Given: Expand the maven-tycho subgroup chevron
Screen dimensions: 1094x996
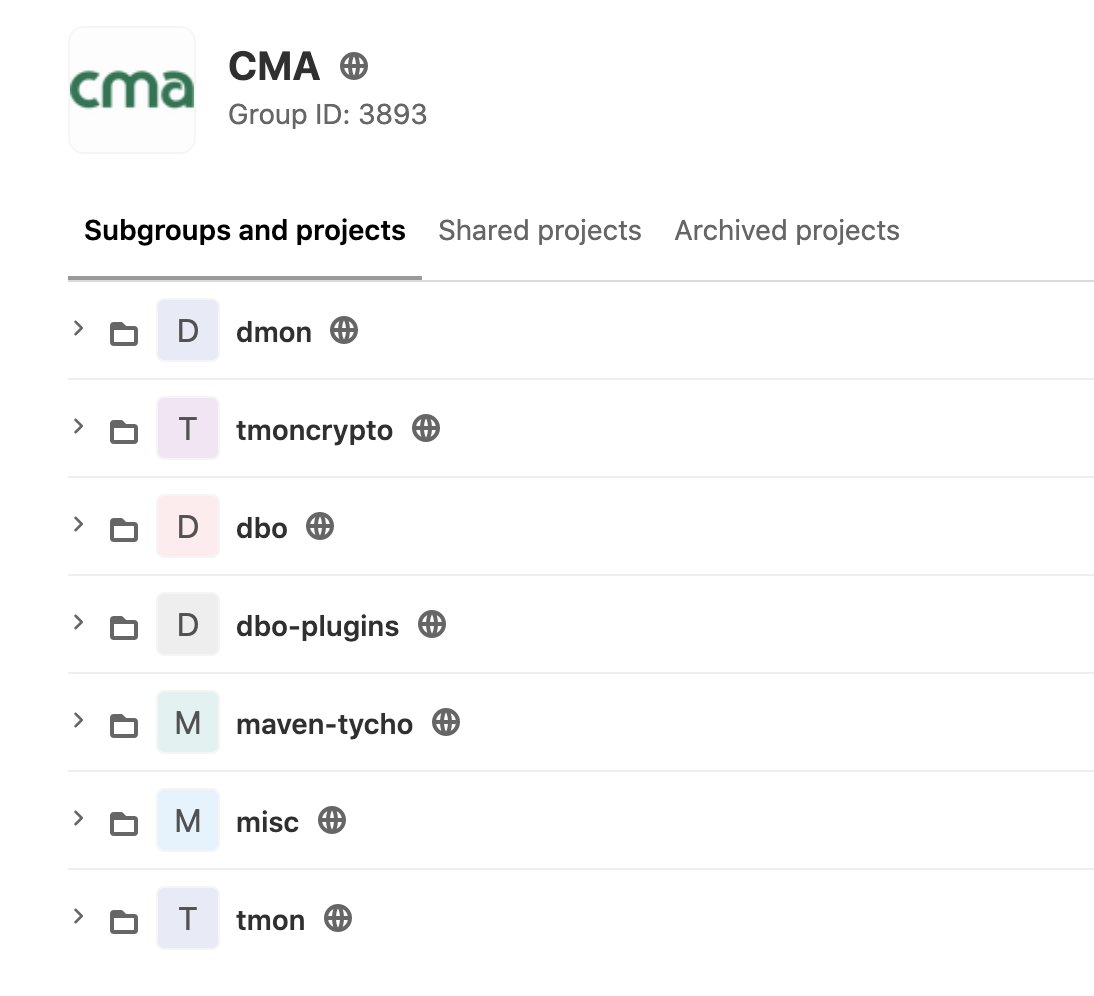Looking at the screenshot, I should tap(79, 720).
